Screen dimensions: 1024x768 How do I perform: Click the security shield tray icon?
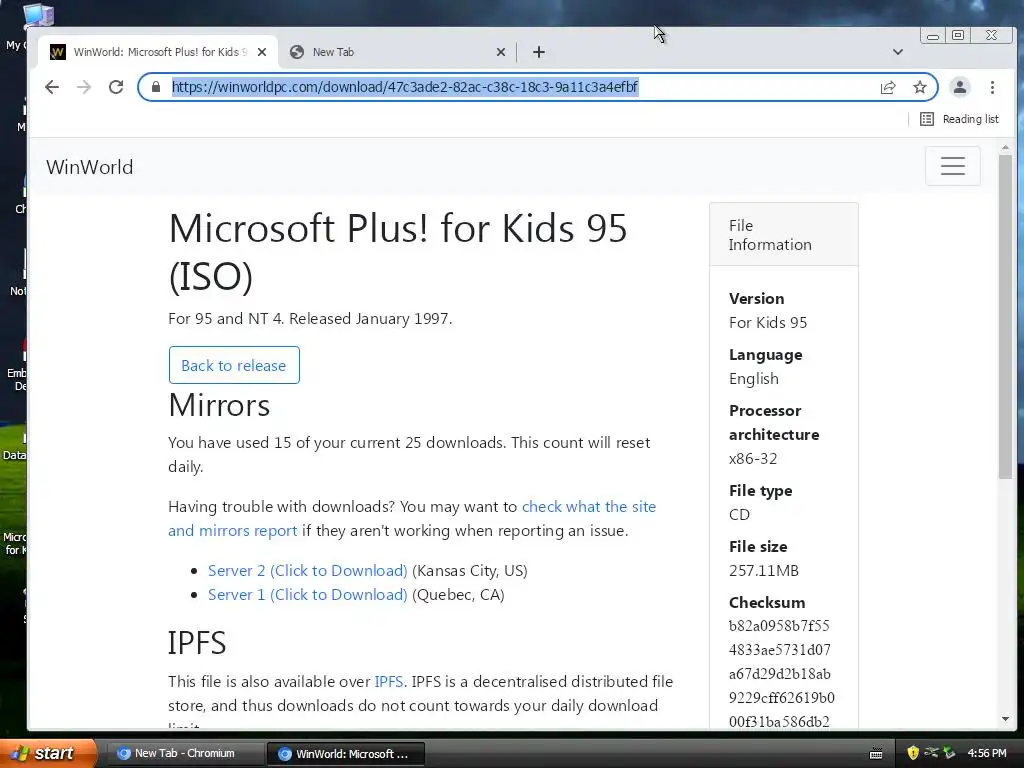913,753
